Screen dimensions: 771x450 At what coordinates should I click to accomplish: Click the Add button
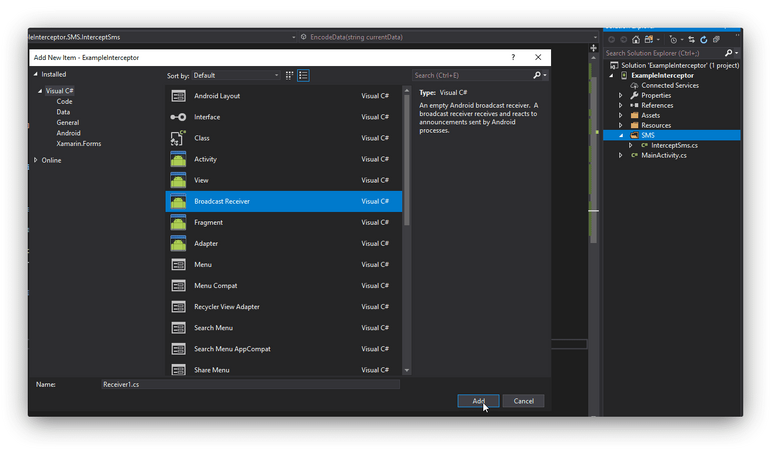click(478, 401)
